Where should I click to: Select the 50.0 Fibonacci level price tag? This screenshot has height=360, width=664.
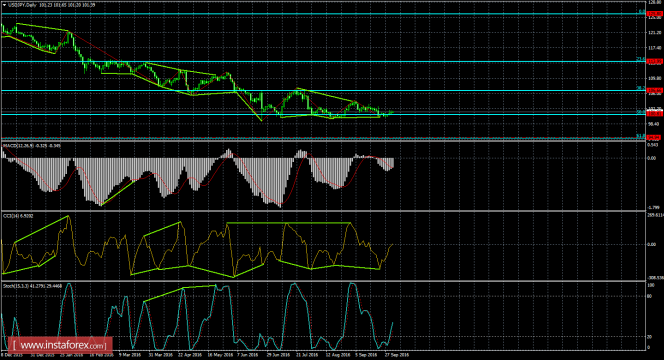tap(655, 114)
